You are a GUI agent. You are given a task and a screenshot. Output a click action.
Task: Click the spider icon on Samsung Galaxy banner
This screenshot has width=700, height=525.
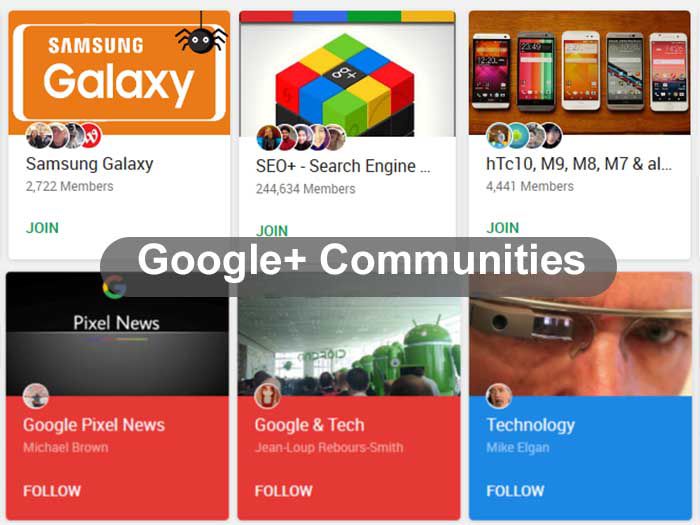click(x=201, y=39)
